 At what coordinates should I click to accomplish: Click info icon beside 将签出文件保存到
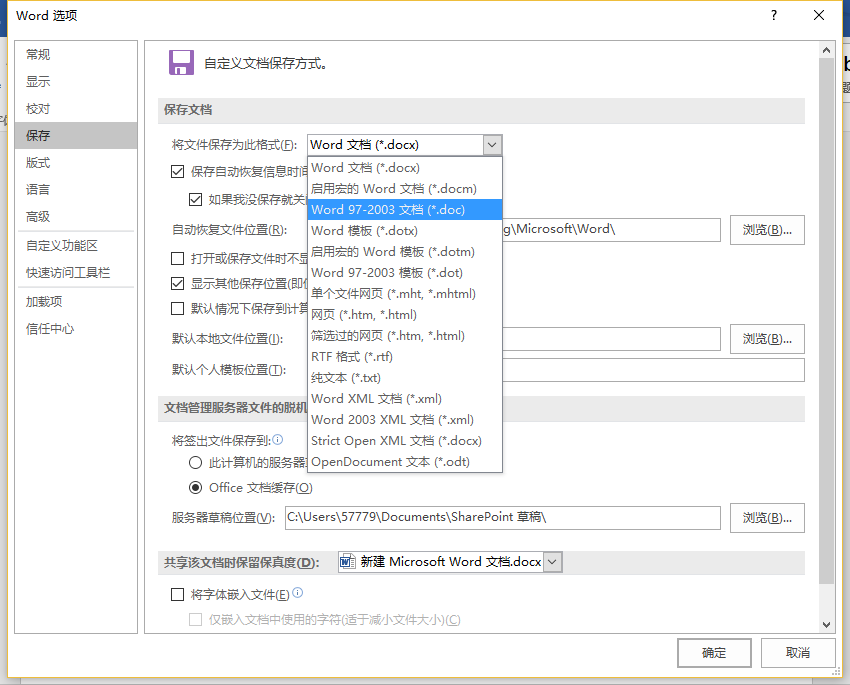pyautogui.click(x=278, y=440)
